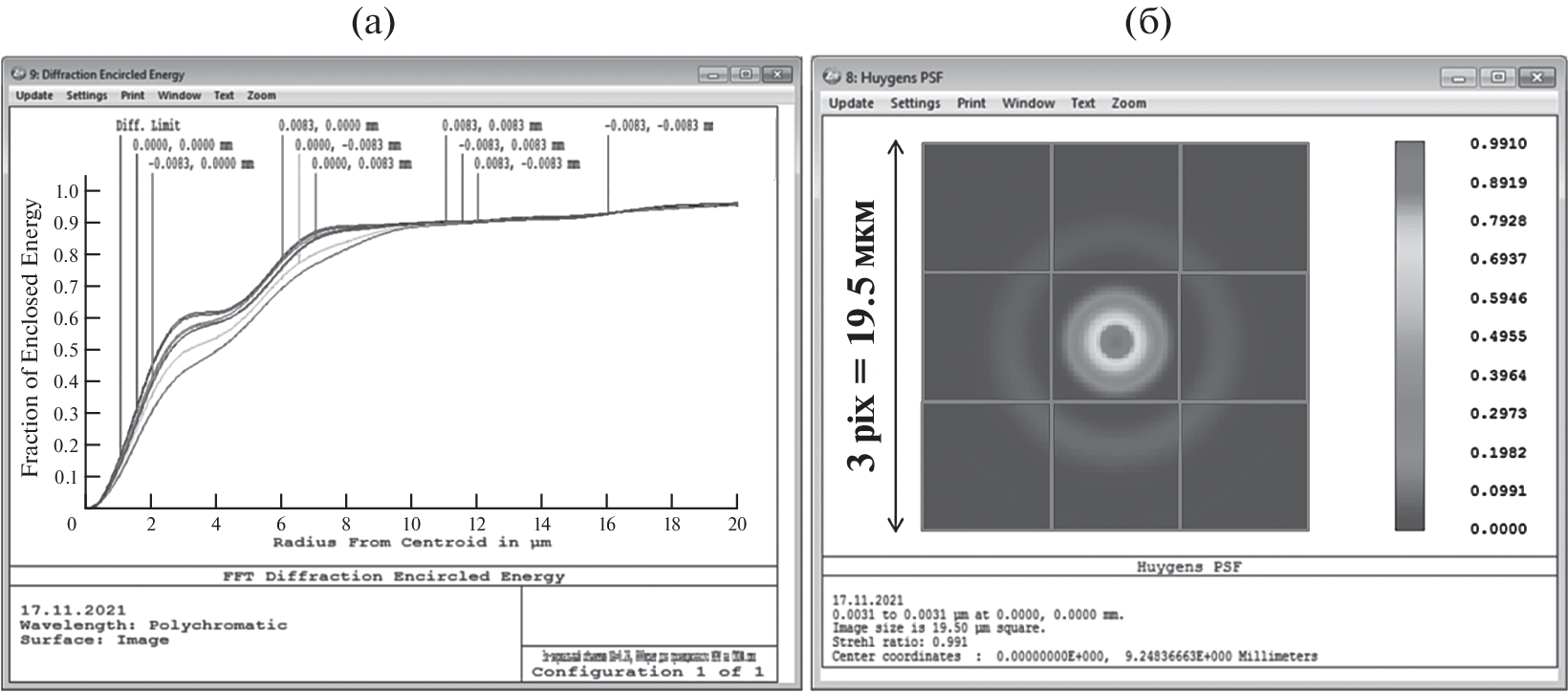Click the Huygens PSF window title icon

click(832, 76)
